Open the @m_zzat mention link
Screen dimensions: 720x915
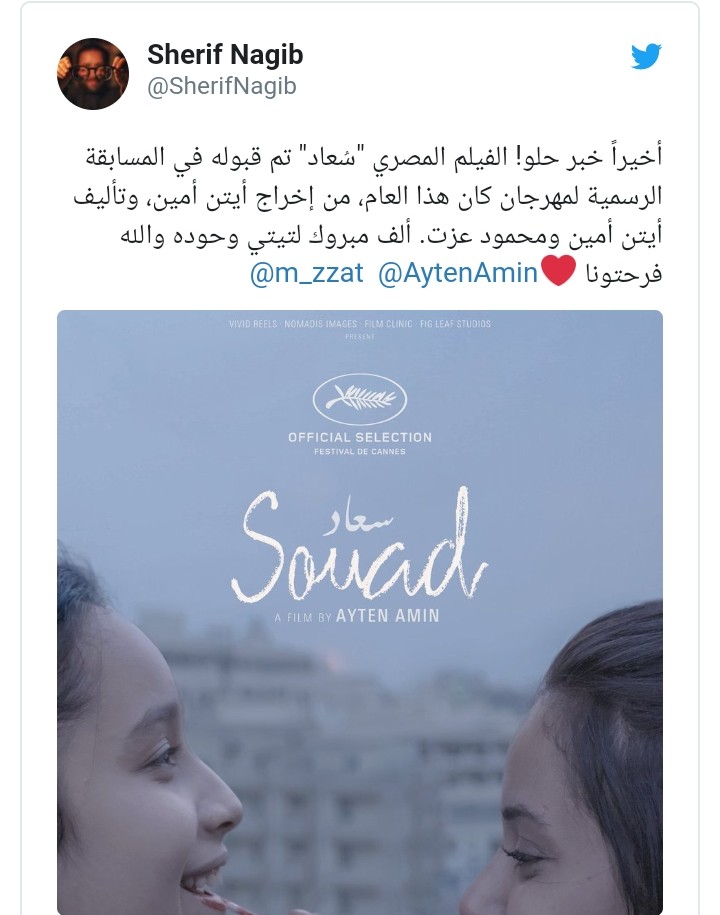tap(306, 273)
